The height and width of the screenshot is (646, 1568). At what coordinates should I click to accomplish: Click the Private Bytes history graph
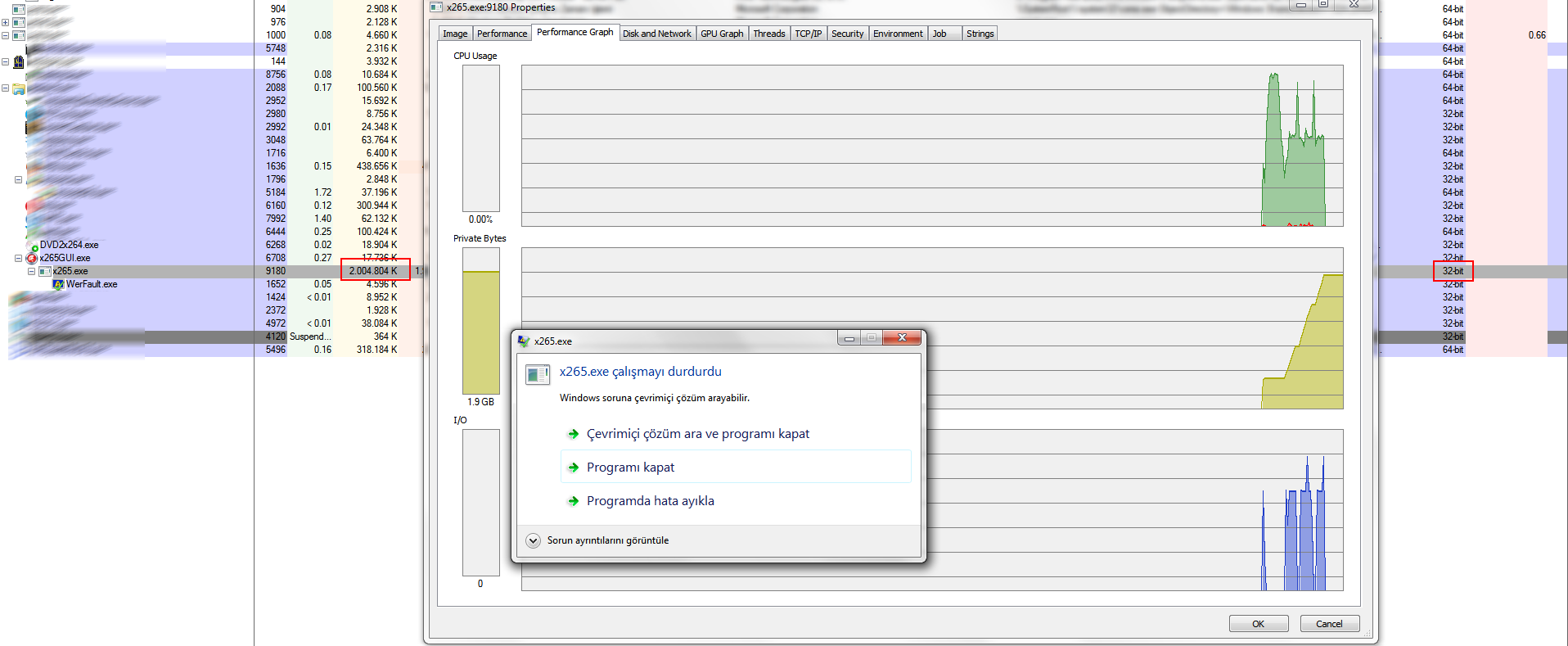(x=932, y=328)
